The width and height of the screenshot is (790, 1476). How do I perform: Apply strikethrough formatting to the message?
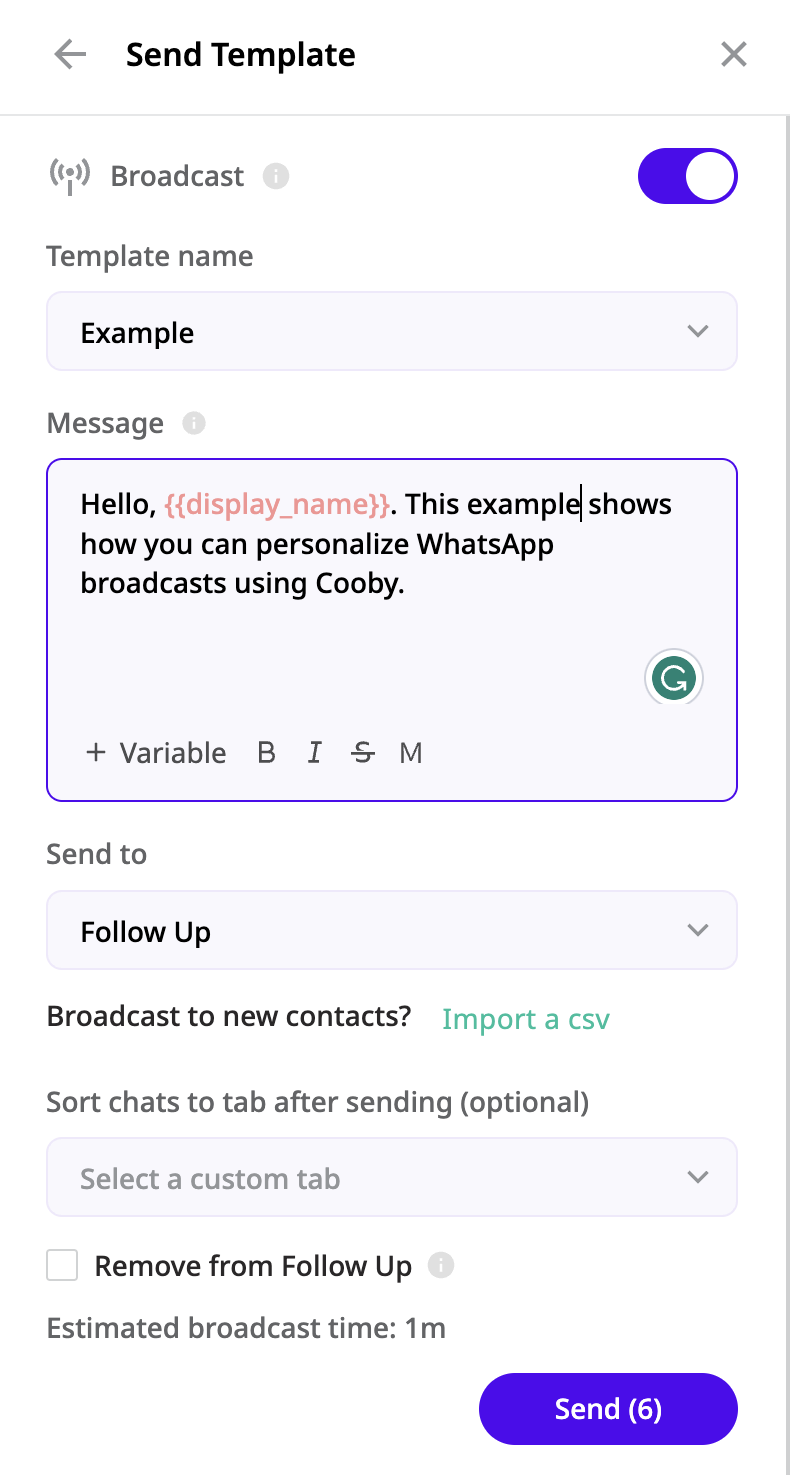coord(362,753)
